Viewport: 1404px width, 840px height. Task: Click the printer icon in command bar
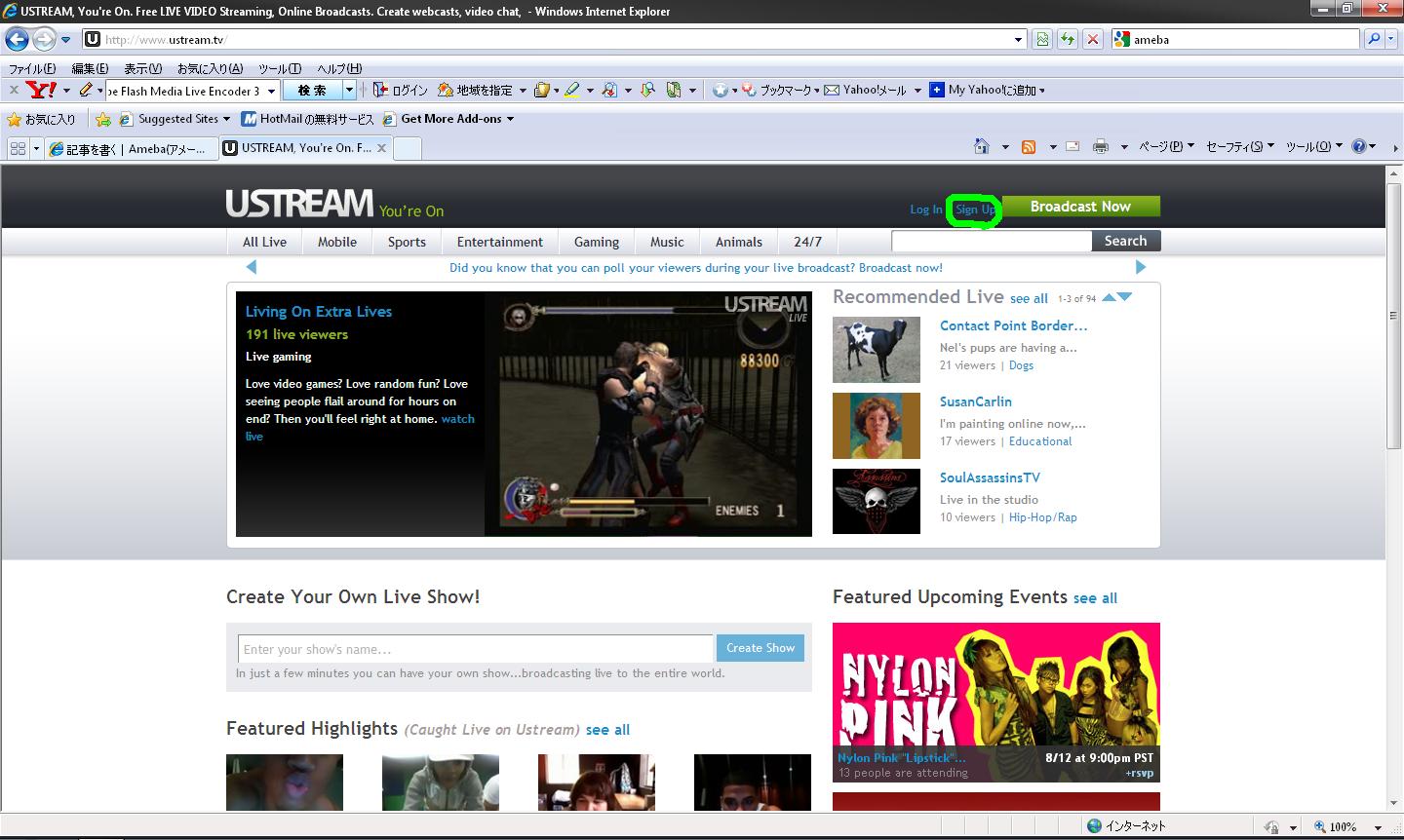click(1101, 146)
